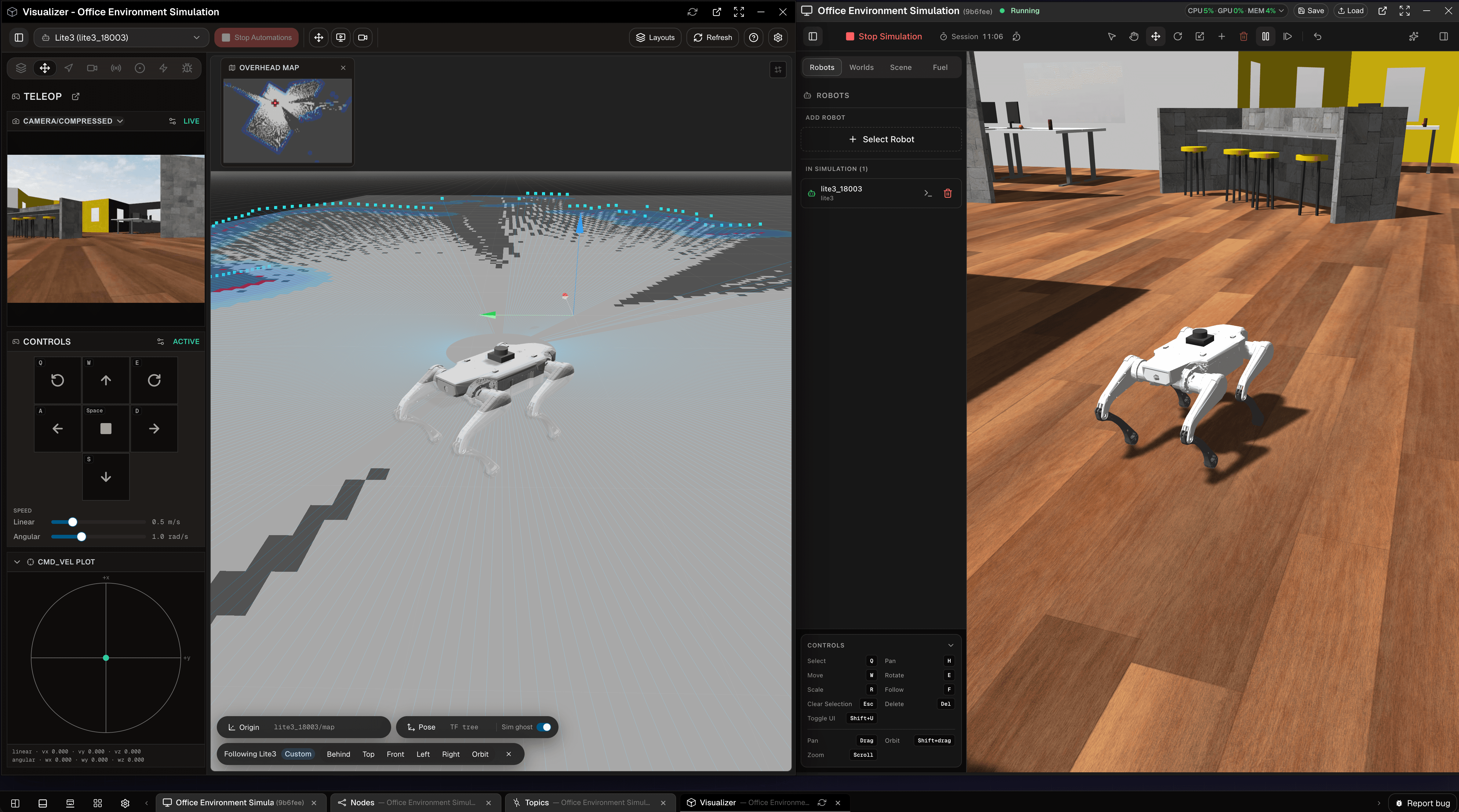Open Visualizer settings gear
Image resolution: width=1459 pixels, height=812 pixels.
coord(778,37)
